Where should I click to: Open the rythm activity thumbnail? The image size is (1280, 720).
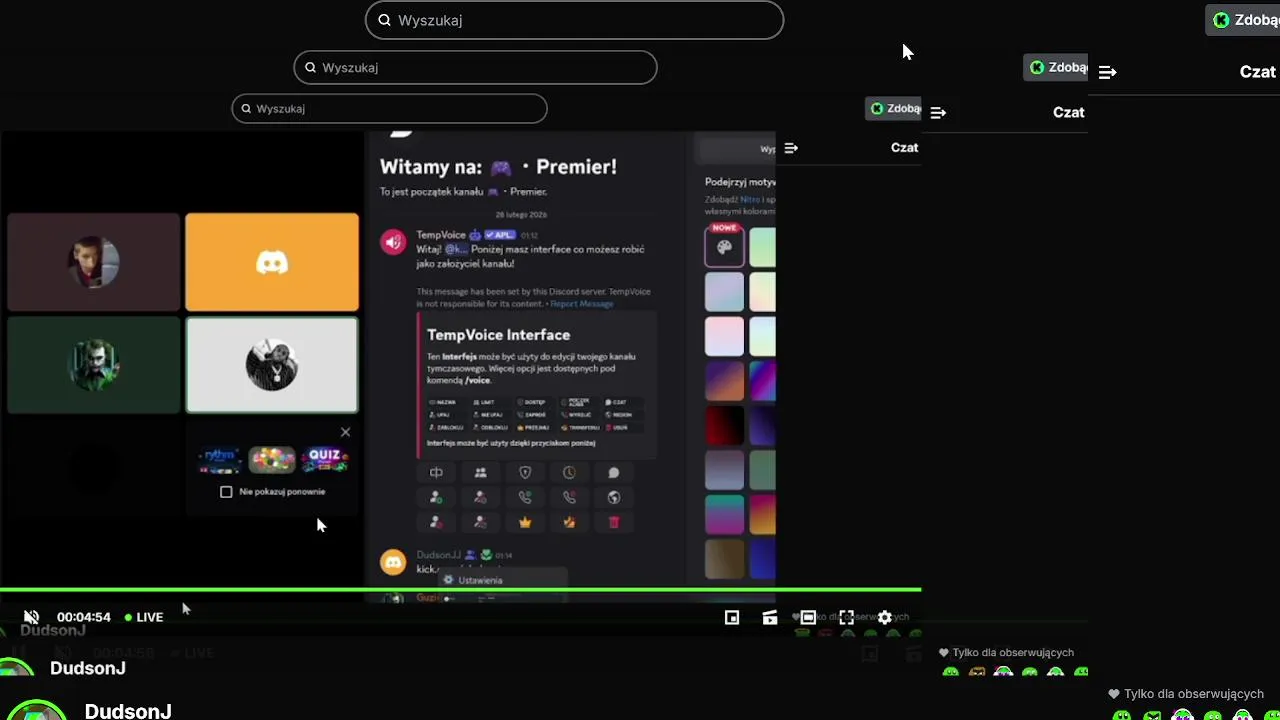(x=219, y=459)
